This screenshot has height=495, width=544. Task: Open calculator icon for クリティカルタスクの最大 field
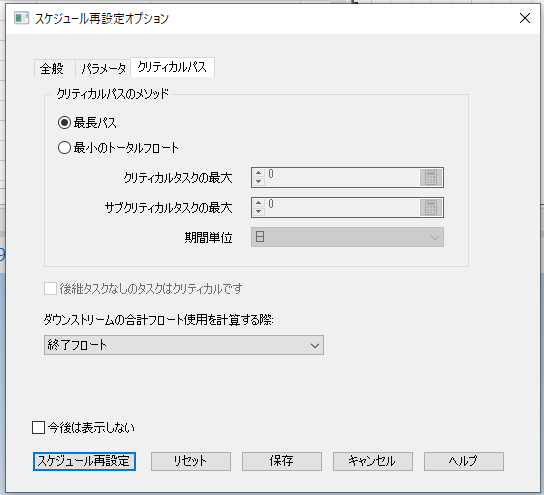click(431, 178)
